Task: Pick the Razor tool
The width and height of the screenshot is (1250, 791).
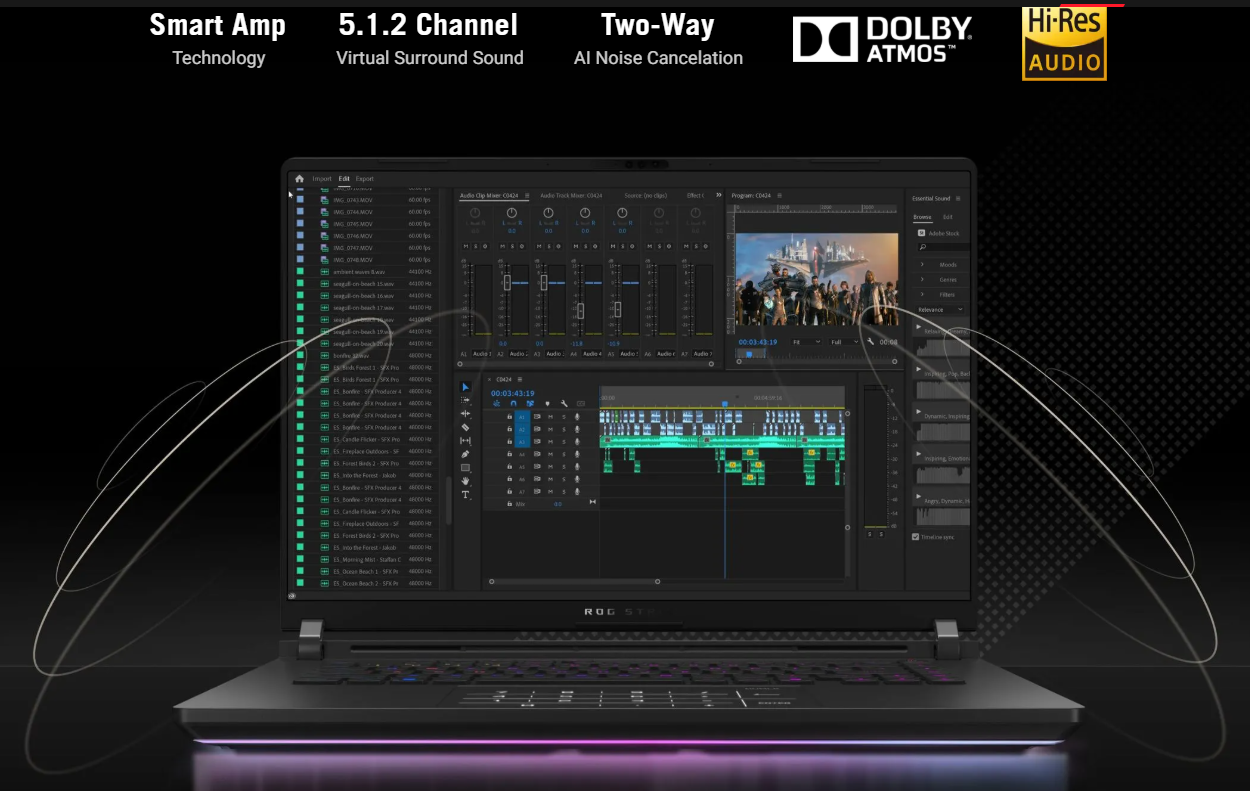Action: [x=465, y=427]
